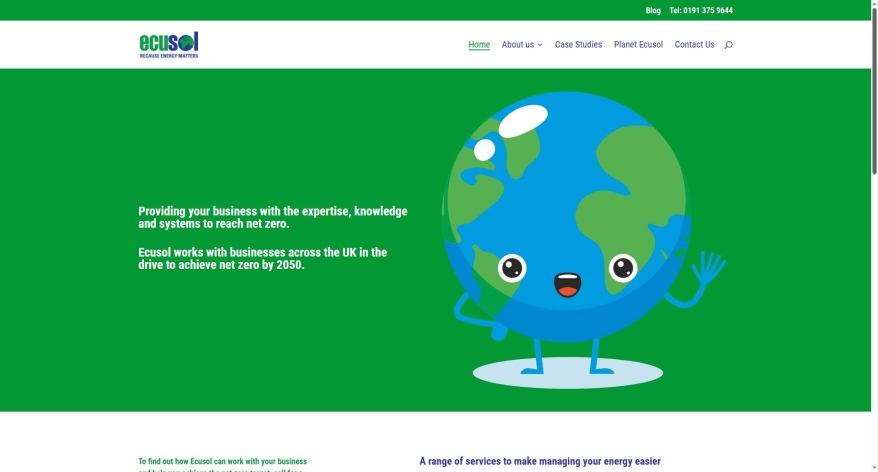
Task: Click the "Ecusol works with businesses across the UK" text
Action: point(263,258)
